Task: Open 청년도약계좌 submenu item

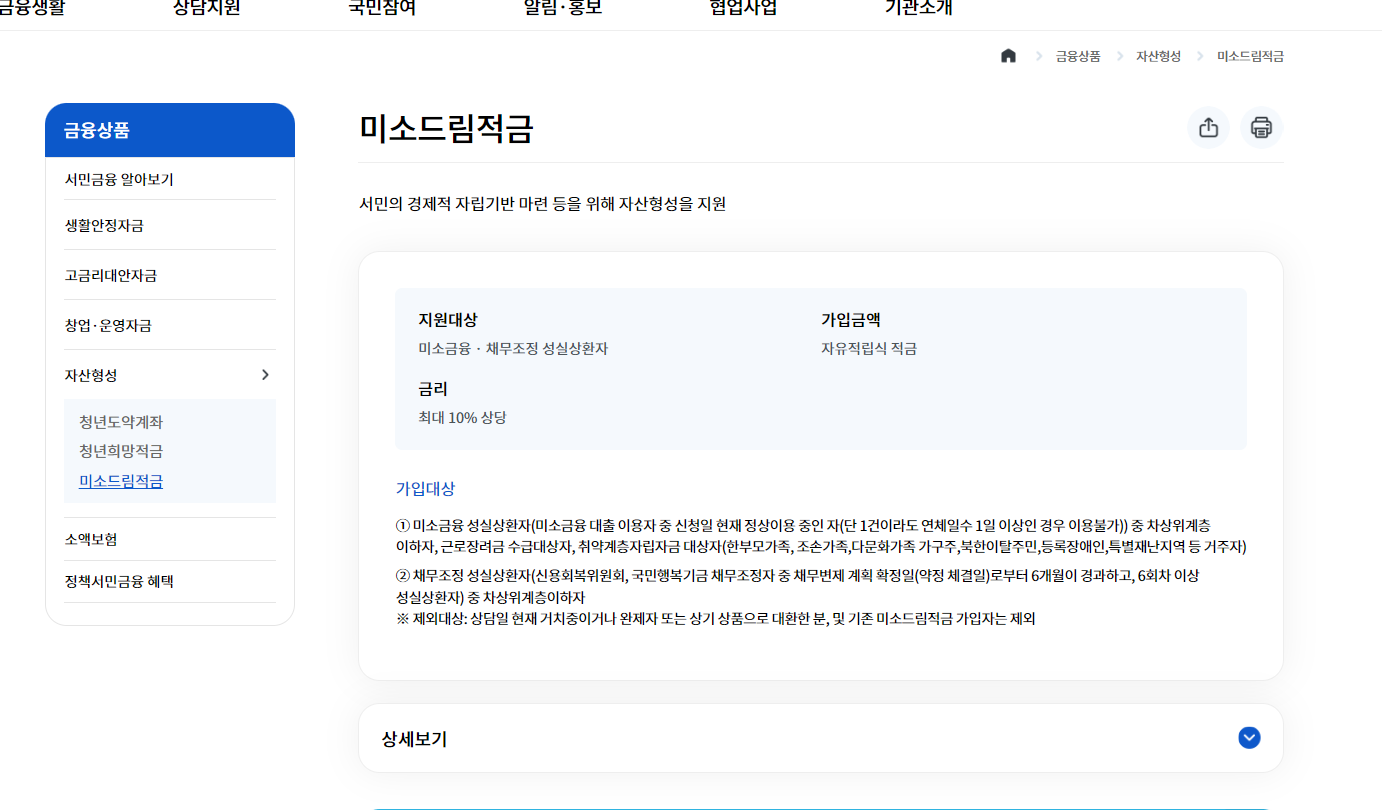Action: coord(121,422)
